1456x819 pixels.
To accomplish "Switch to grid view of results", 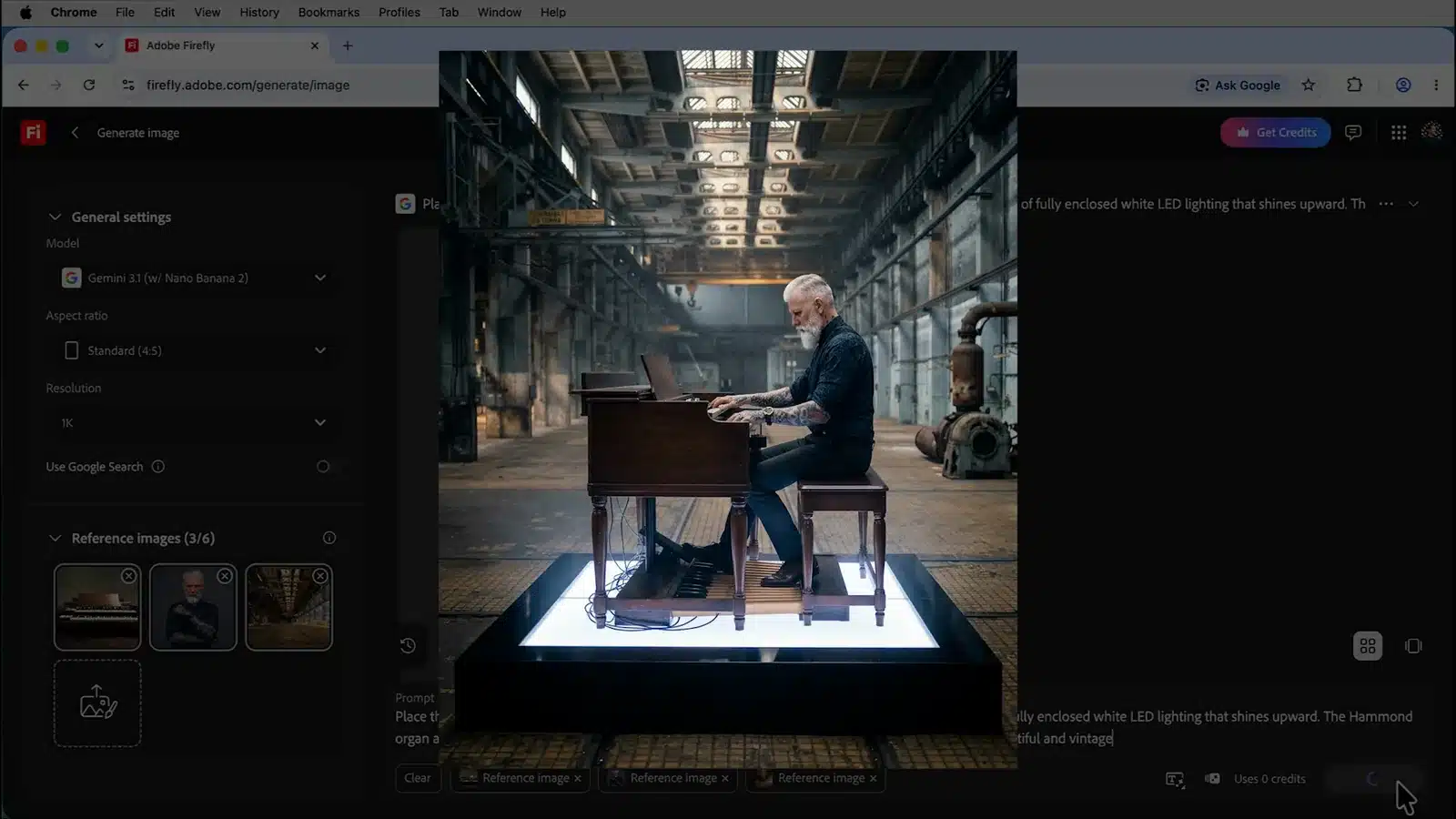I will (1368, 646).
